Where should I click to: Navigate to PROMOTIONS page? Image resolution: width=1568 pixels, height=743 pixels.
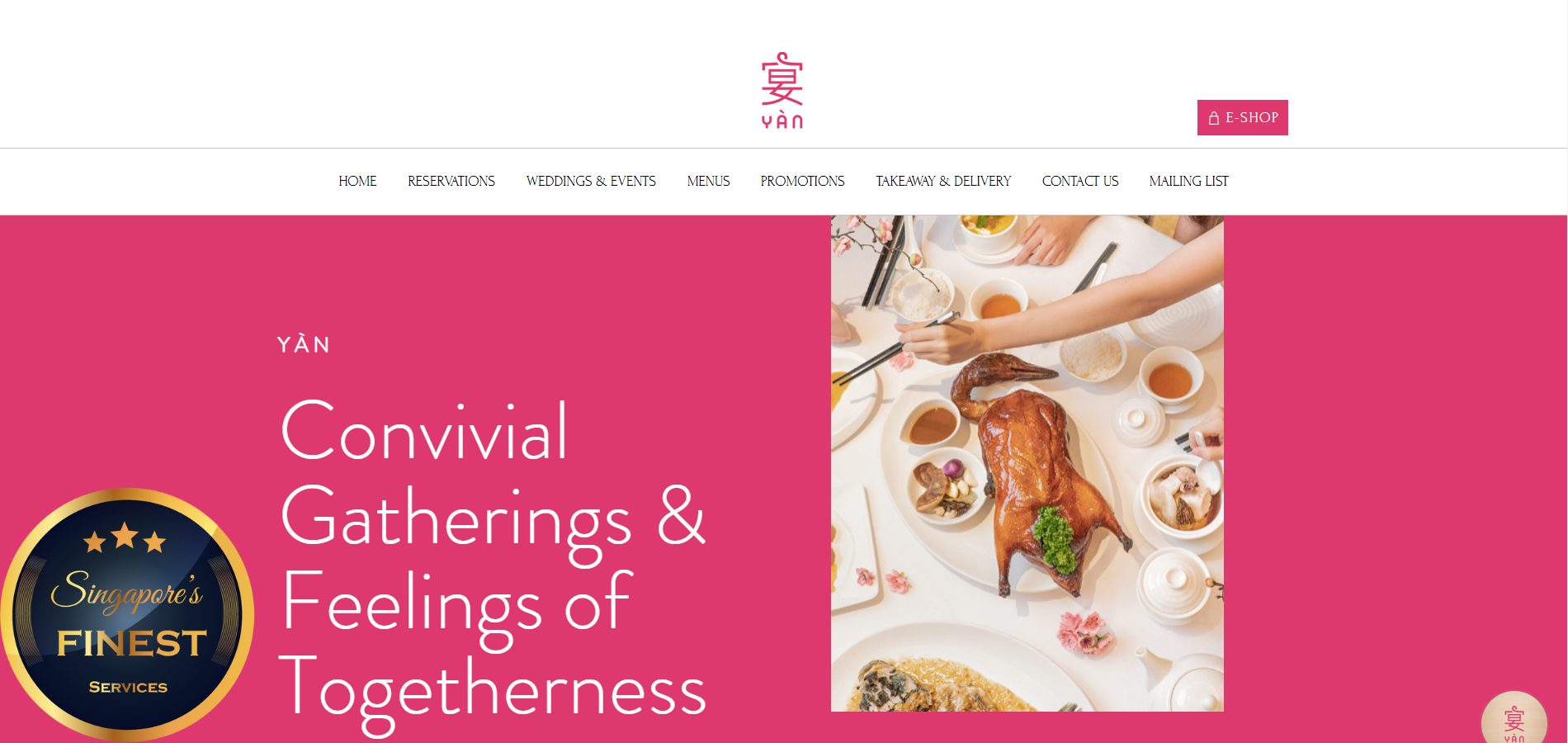802,181
